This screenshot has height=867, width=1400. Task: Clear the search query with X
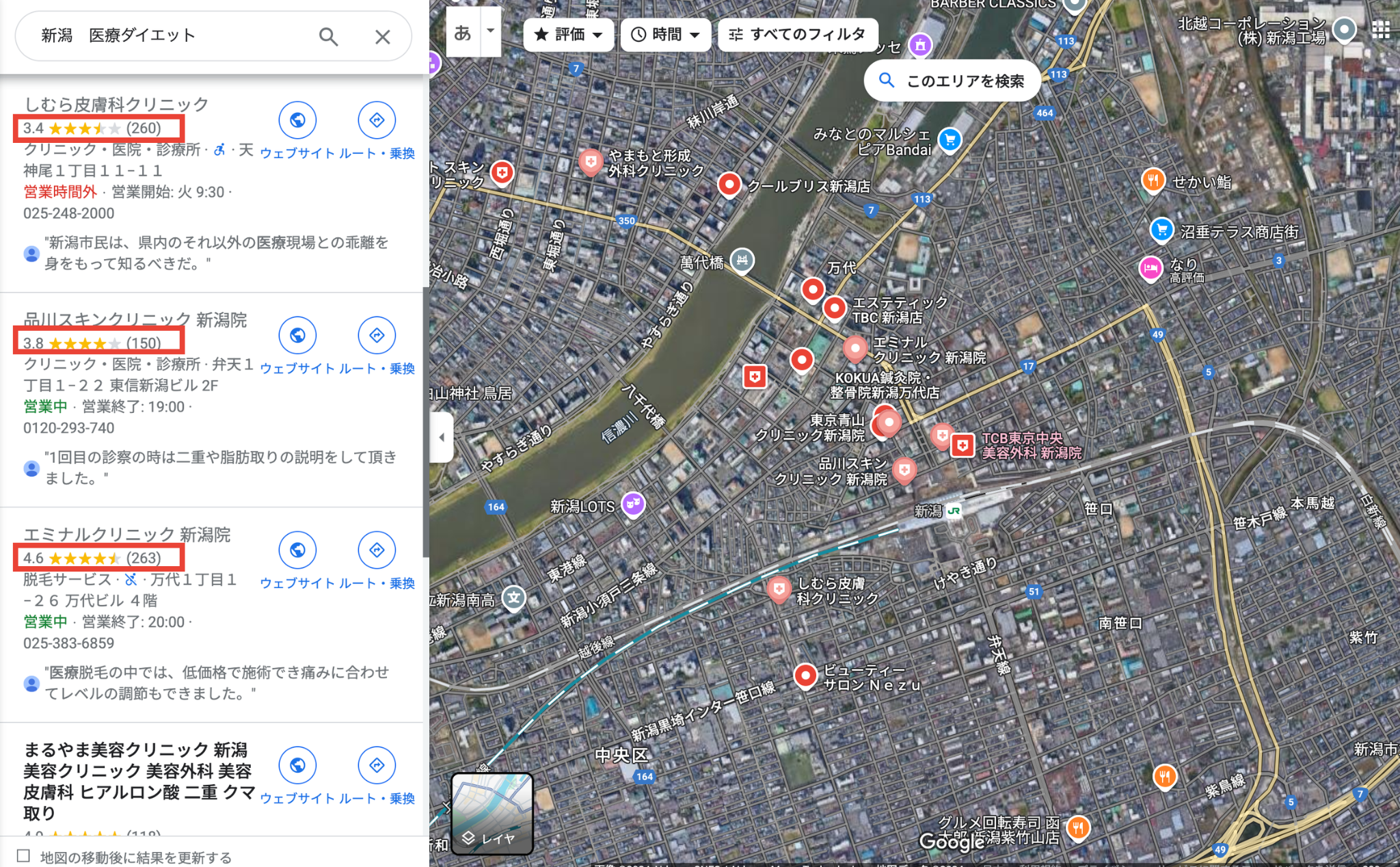[x=382, y=36]
